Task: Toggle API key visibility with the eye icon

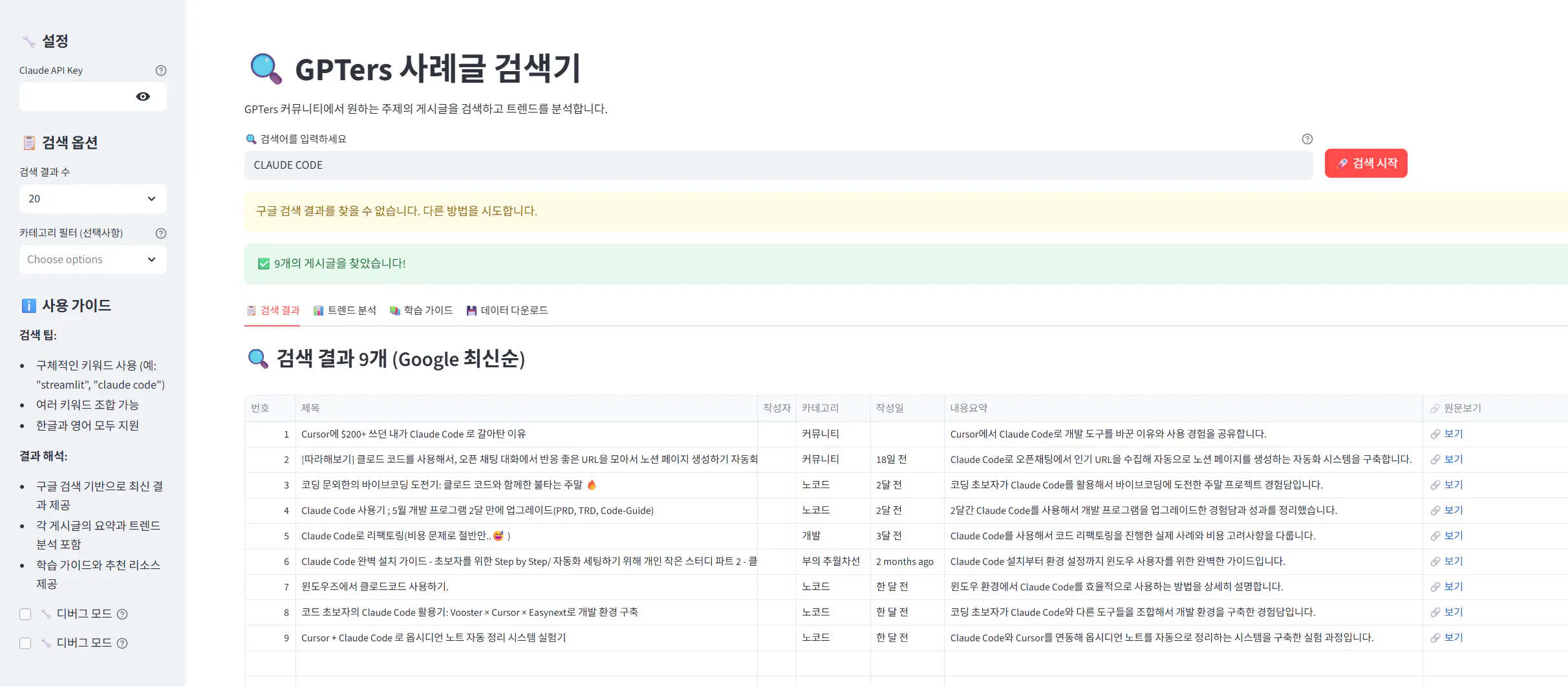Action: (x=143, y=96)
